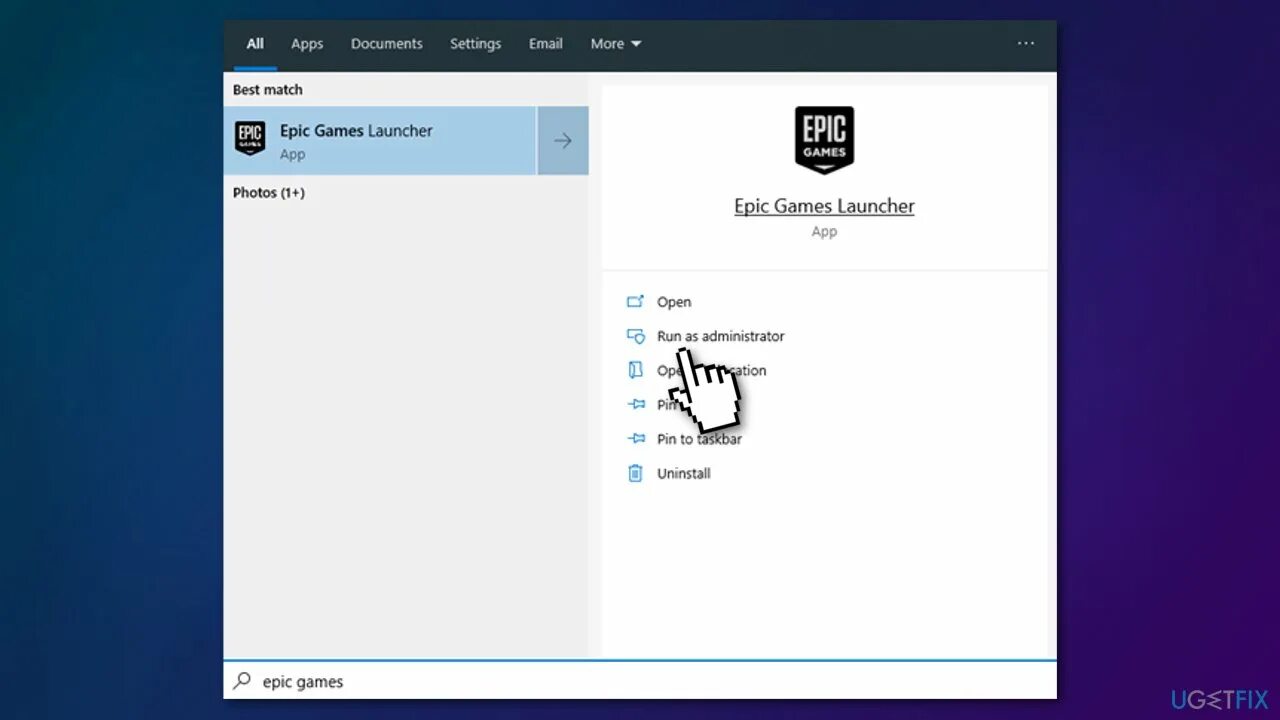1280x720 pixels.
Task: Click the Open file location icon
Action: [635, 370]
